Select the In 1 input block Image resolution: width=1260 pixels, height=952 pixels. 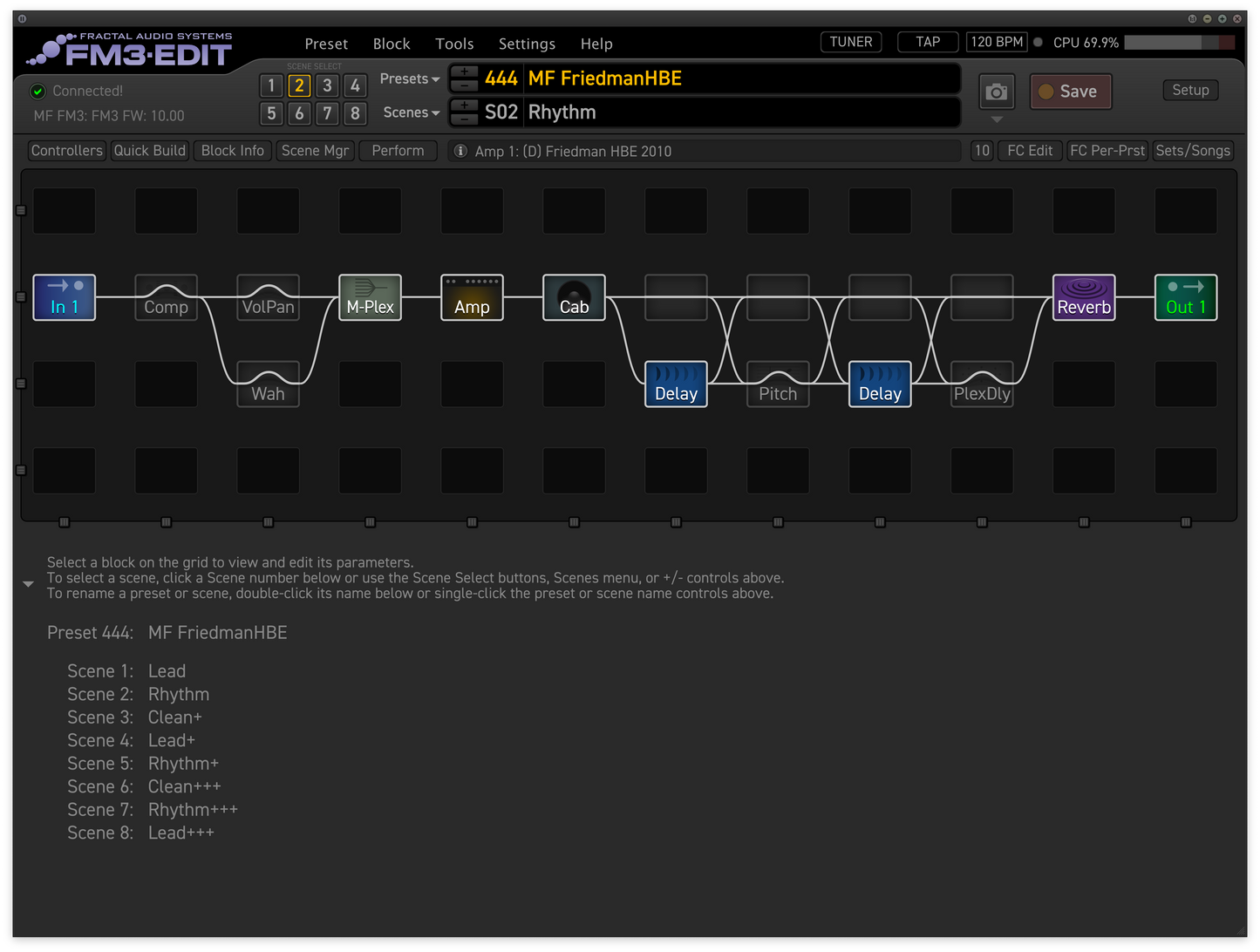pos(65,298)
